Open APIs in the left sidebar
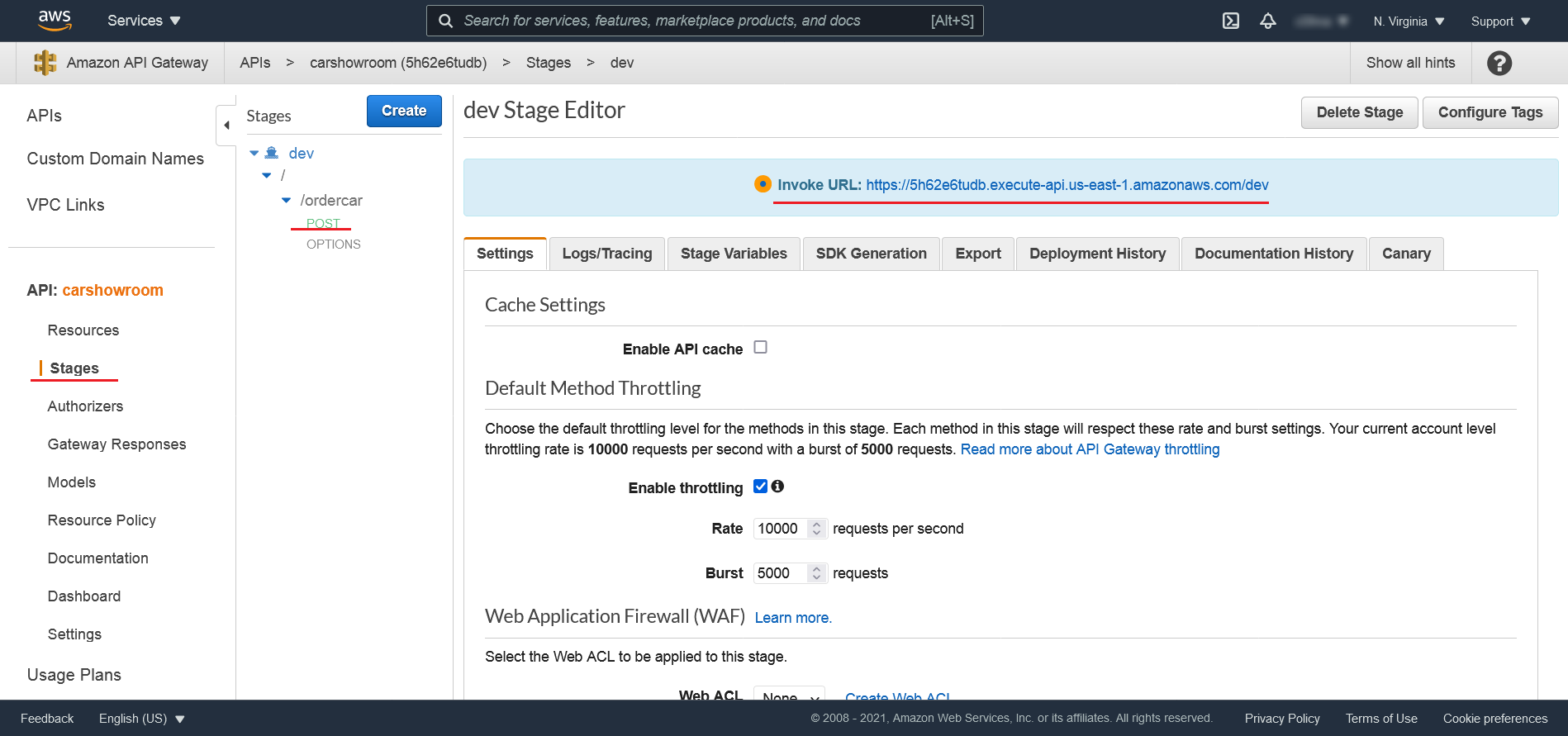Image resolution: width=1568 pixels, height=736 pixels. pos(45,116)
